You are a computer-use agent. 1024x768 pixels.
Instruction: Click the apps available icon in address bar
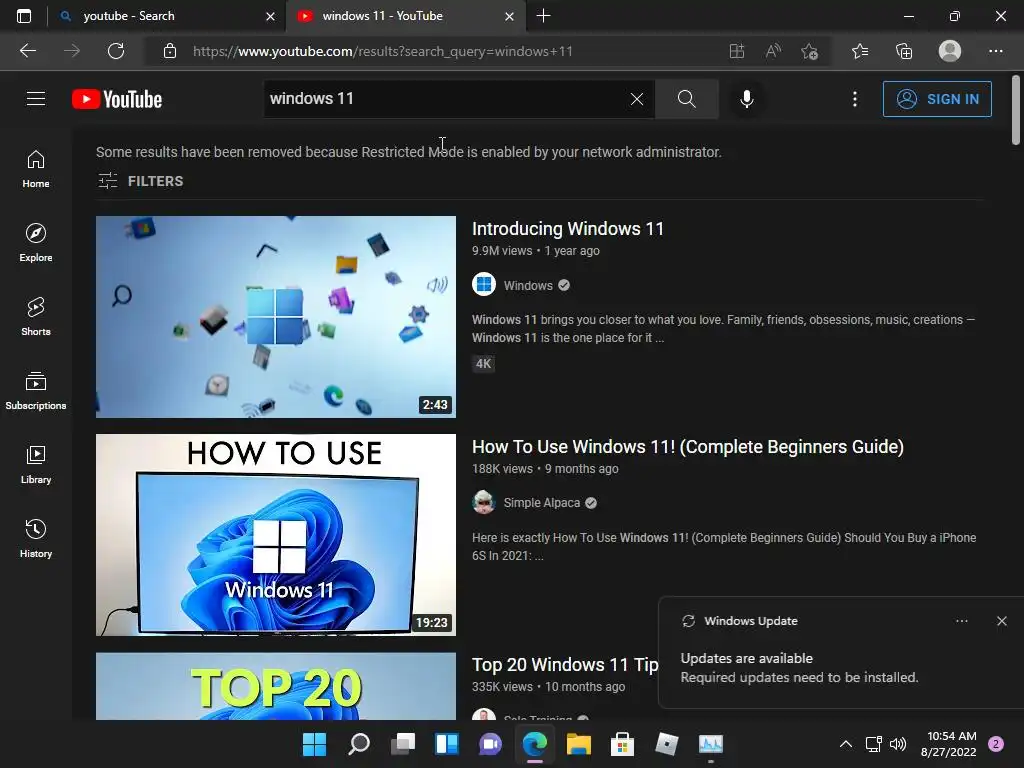coord(737,51)
